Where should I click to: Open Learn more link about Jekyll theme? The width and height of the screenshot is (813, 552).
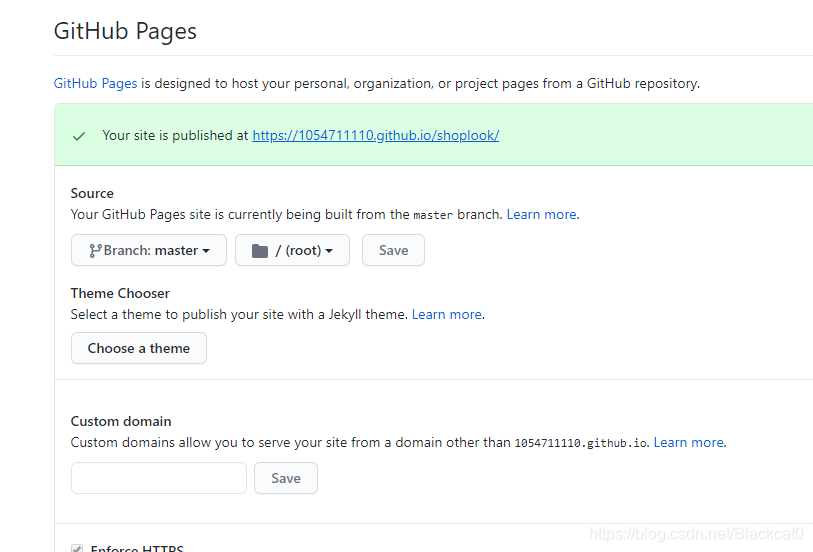pyautogui.click(x=446, y=315)
